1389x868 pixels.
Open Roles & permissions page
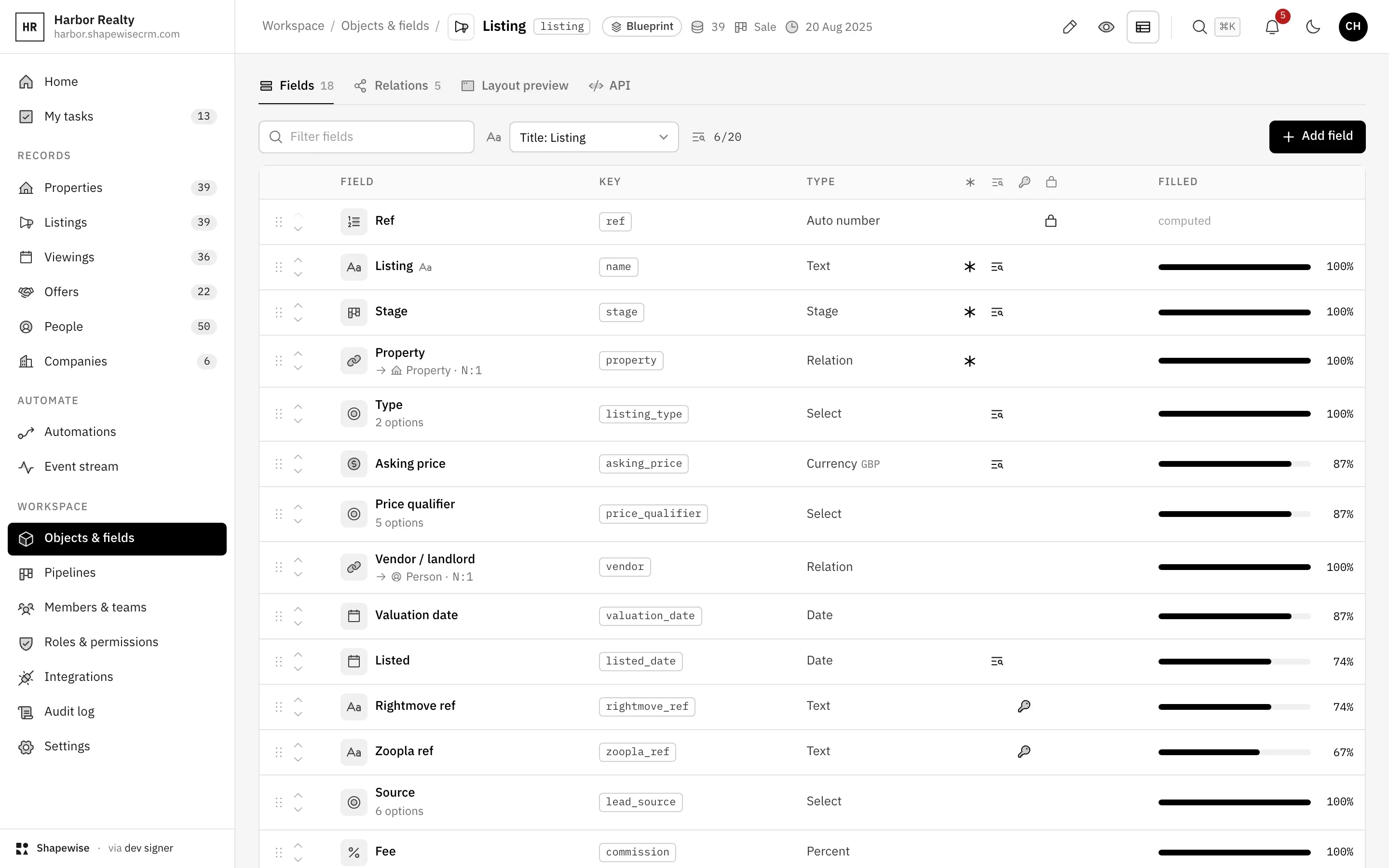(117, 642)
